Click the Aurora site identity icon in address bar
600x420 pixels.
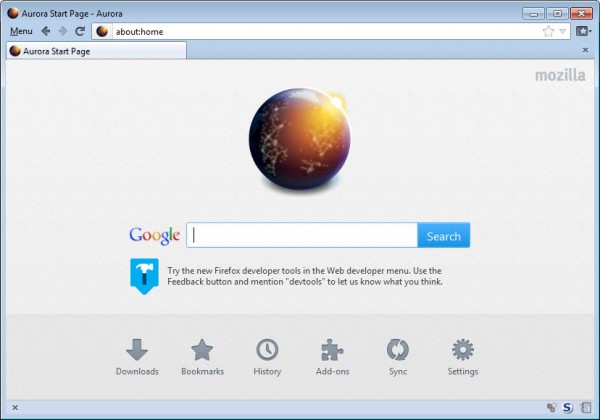point(102,31)
